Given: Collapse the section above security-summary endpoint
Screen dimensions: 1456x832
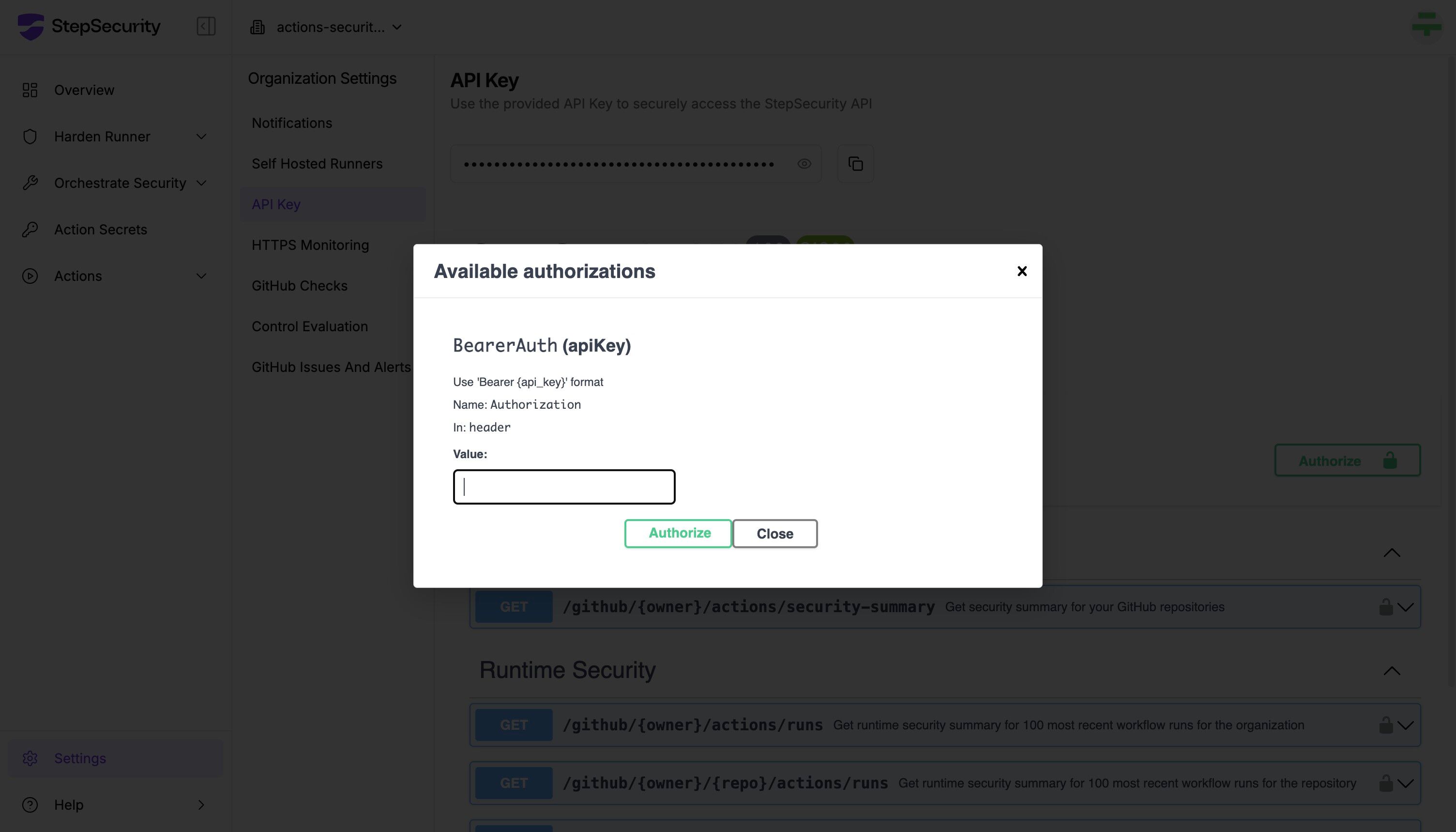Looking at the screenshot, I should point(1392,553).
